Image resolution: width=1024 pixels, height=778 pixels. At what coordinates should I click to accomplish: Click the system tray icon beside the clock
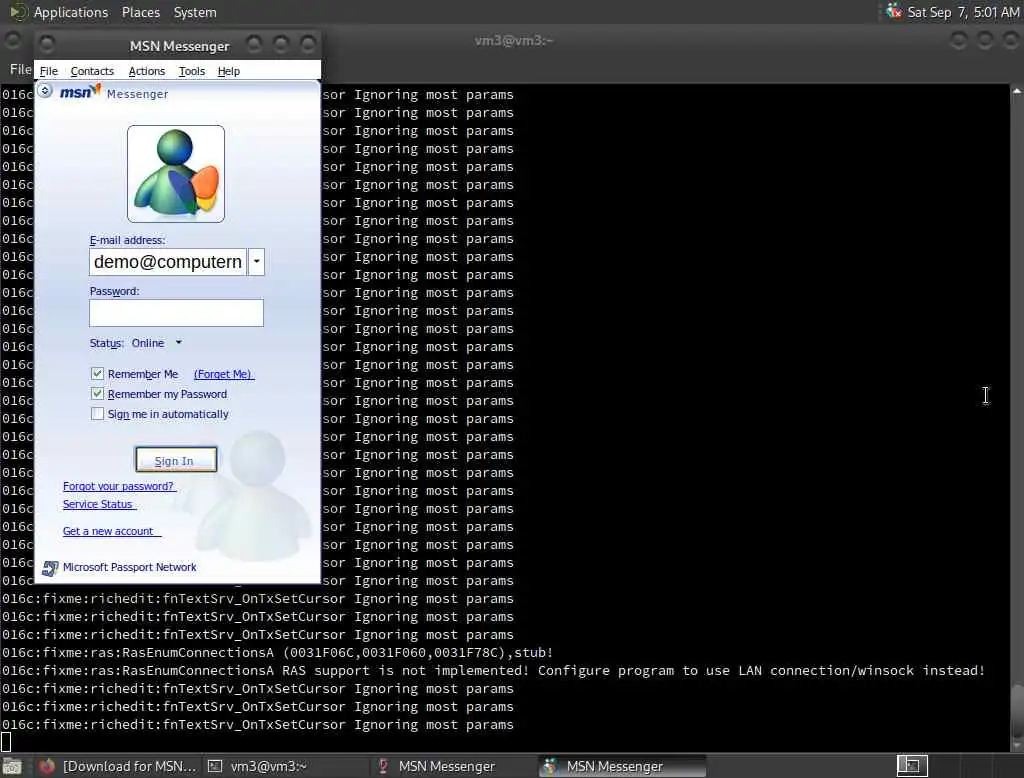893,11
